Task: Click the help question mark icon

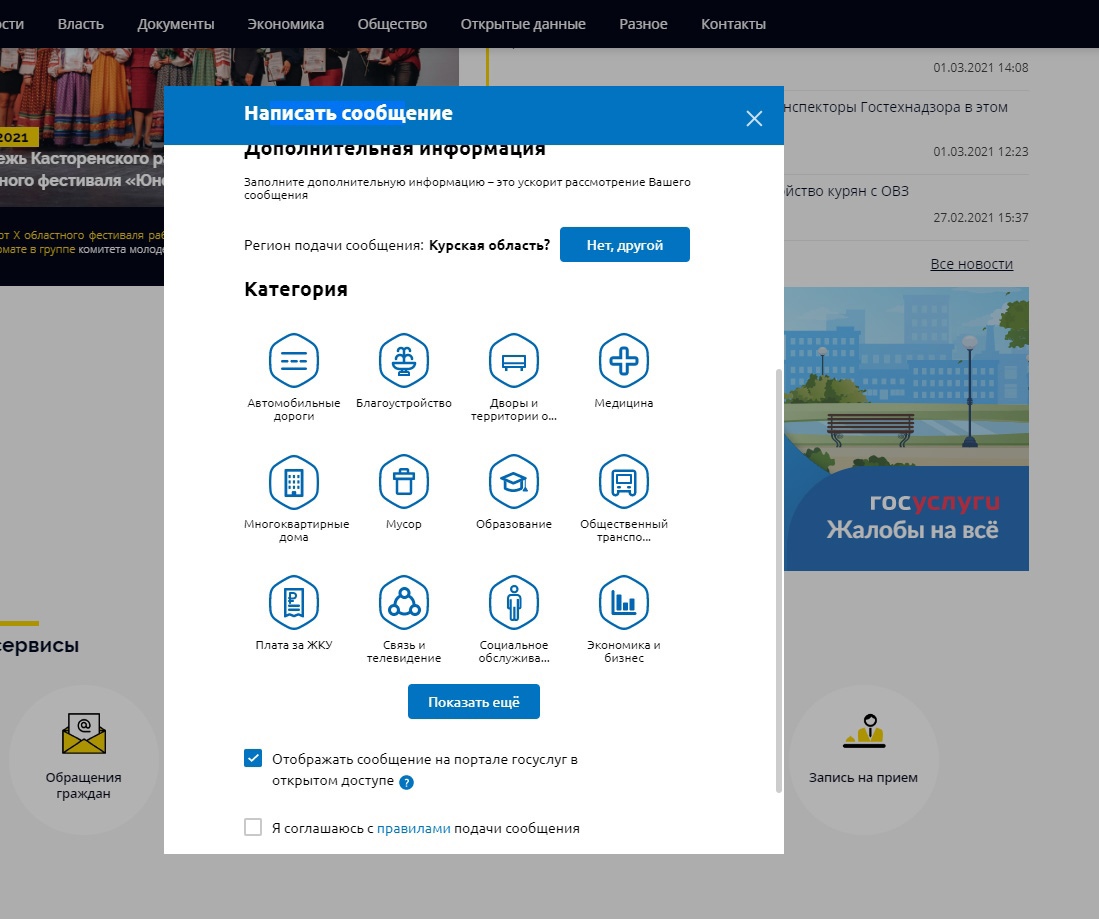Action: pyautogui.click(x=407, y=782)
